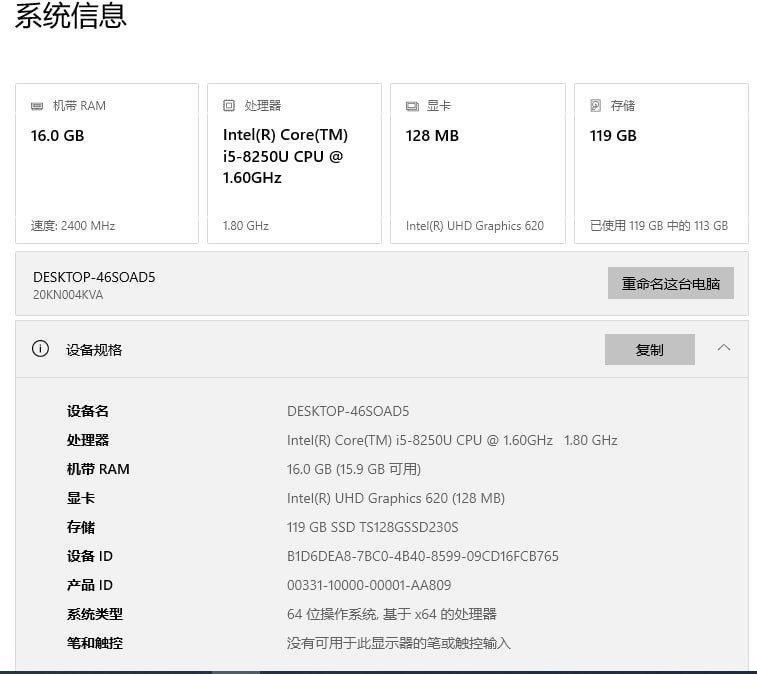Collapse the 设备规格 section chevron
The height and width of the screenshot is (674, 757).
click(724, 348)
